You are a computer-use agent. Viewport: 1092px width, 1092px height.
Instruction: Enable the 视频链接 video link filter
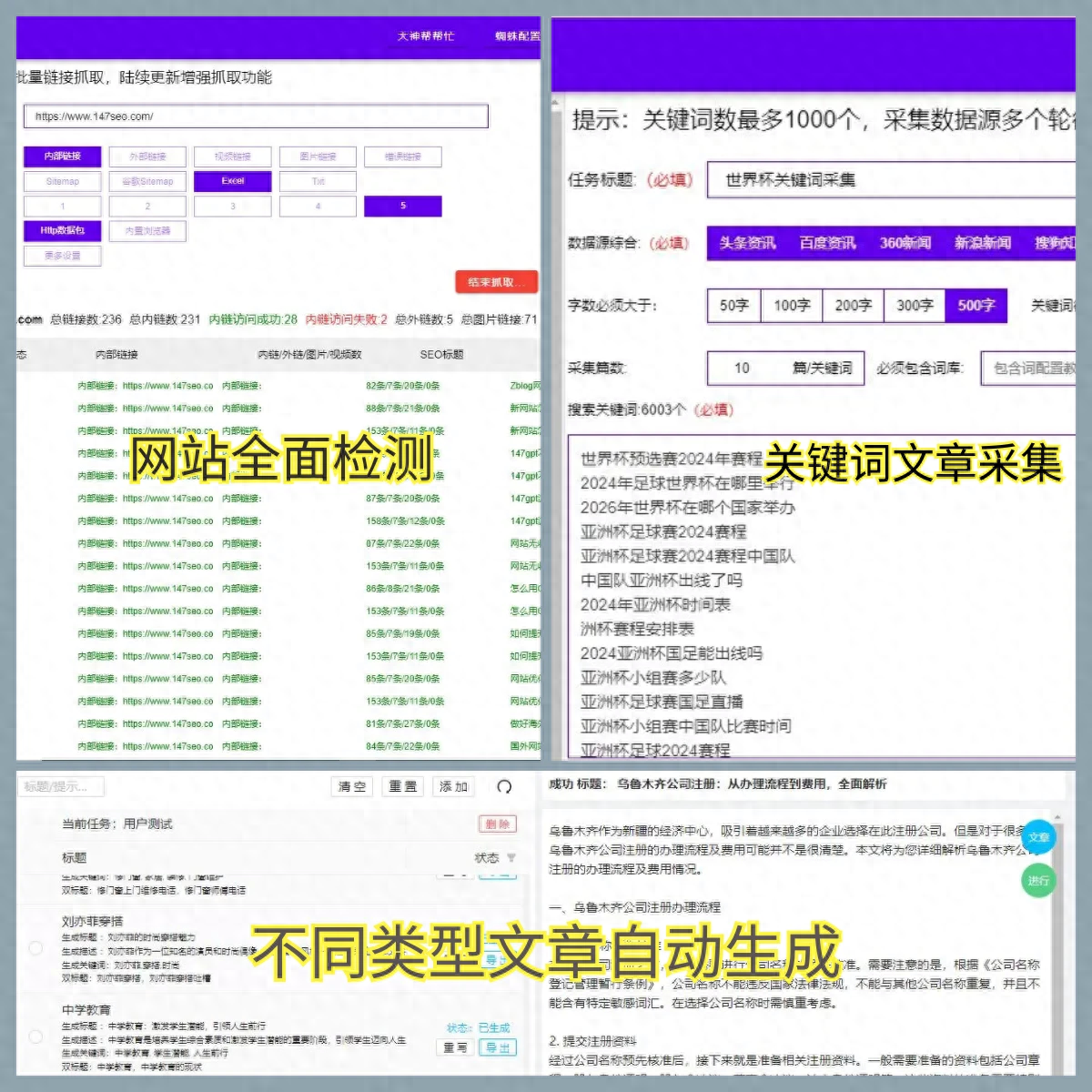click(232, 157)
